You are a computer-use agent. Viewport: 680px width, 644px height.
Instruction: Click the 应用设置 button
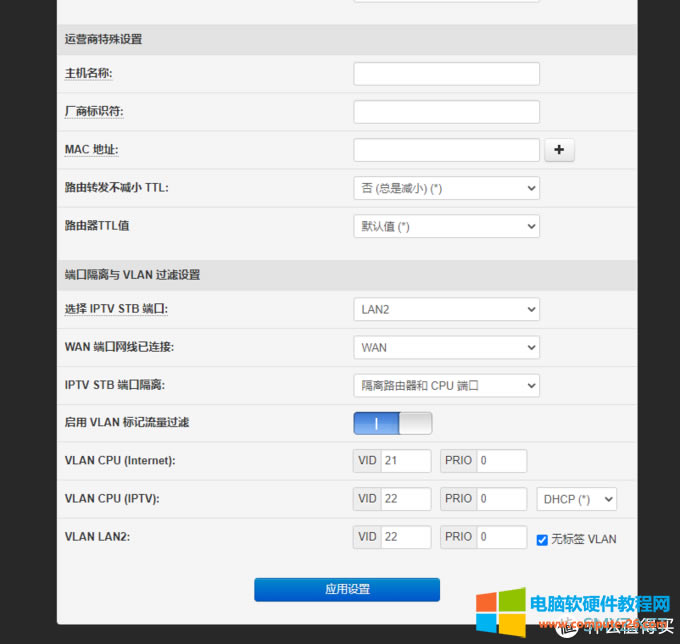click(347, 589)
